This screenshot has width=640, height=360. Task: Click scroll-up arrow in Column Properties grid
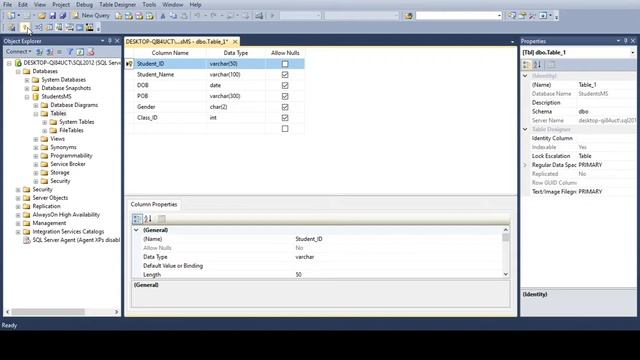click(506, 230)
